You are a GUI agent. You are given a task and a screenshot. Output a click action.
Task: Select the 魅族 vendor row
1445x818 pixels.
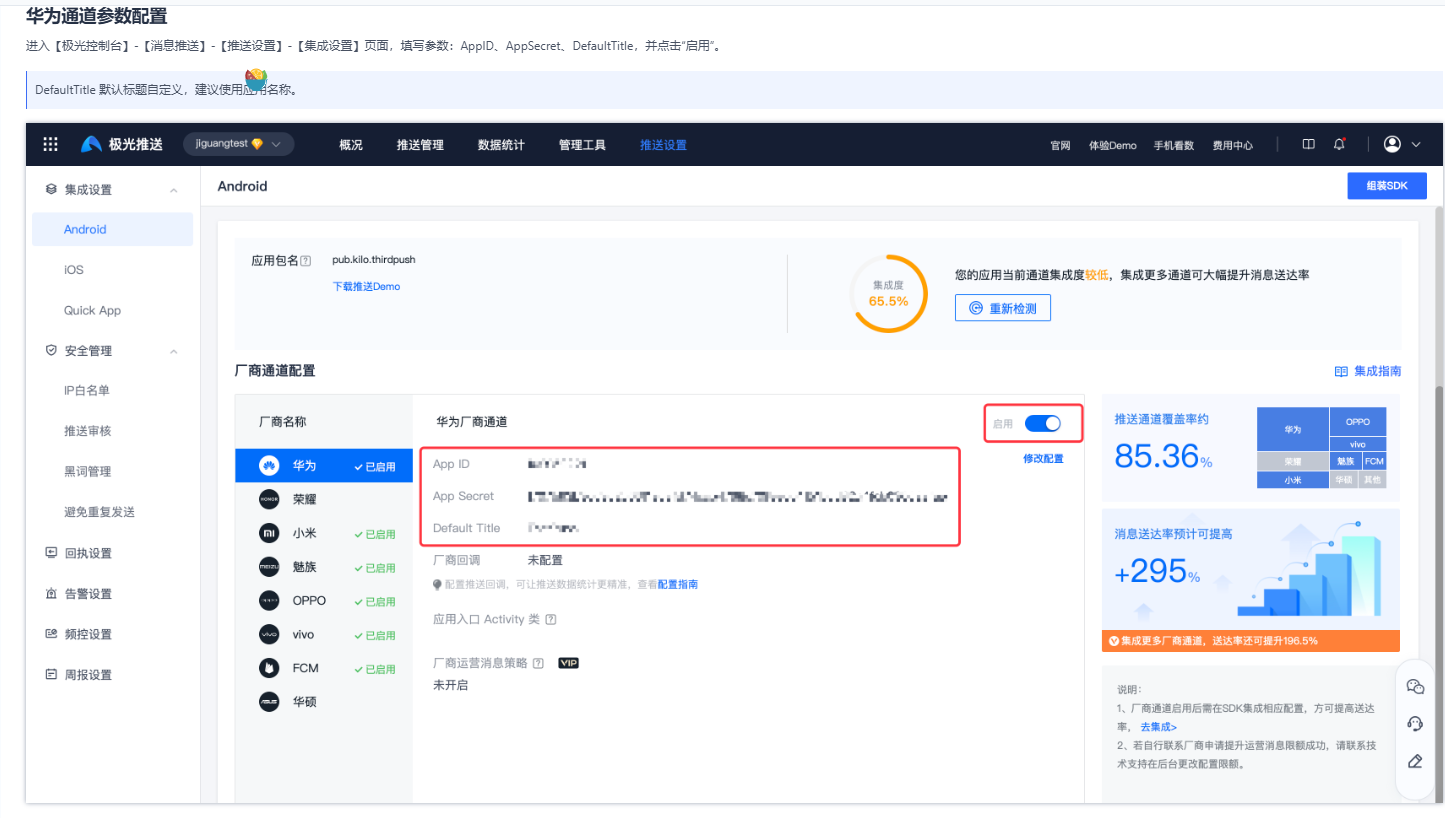pyautogui.click(x=324, y=567)
